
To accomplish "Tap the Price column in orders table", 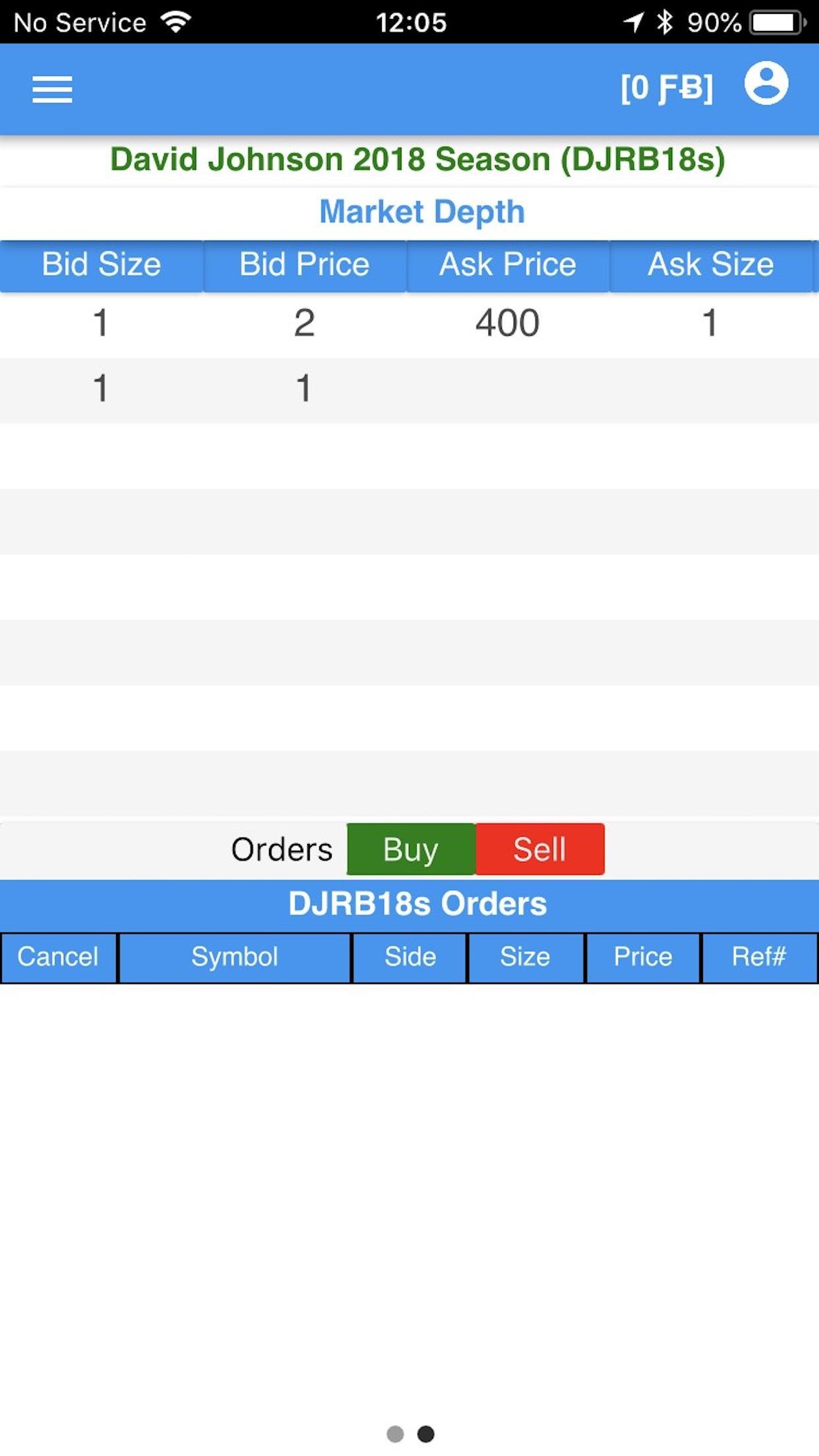I will (643, 957).
